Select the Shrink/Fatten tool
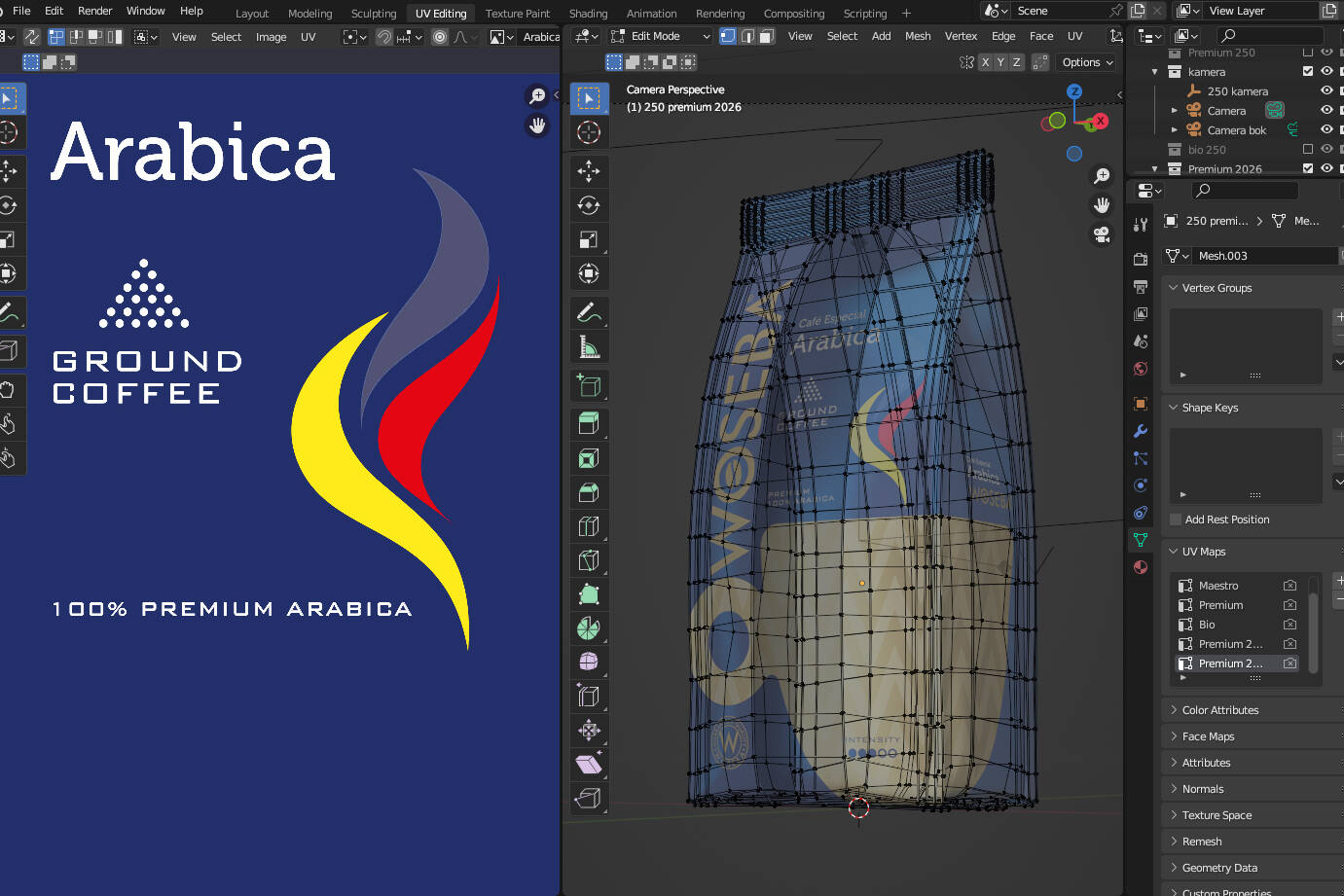 [x=589, y=731]
